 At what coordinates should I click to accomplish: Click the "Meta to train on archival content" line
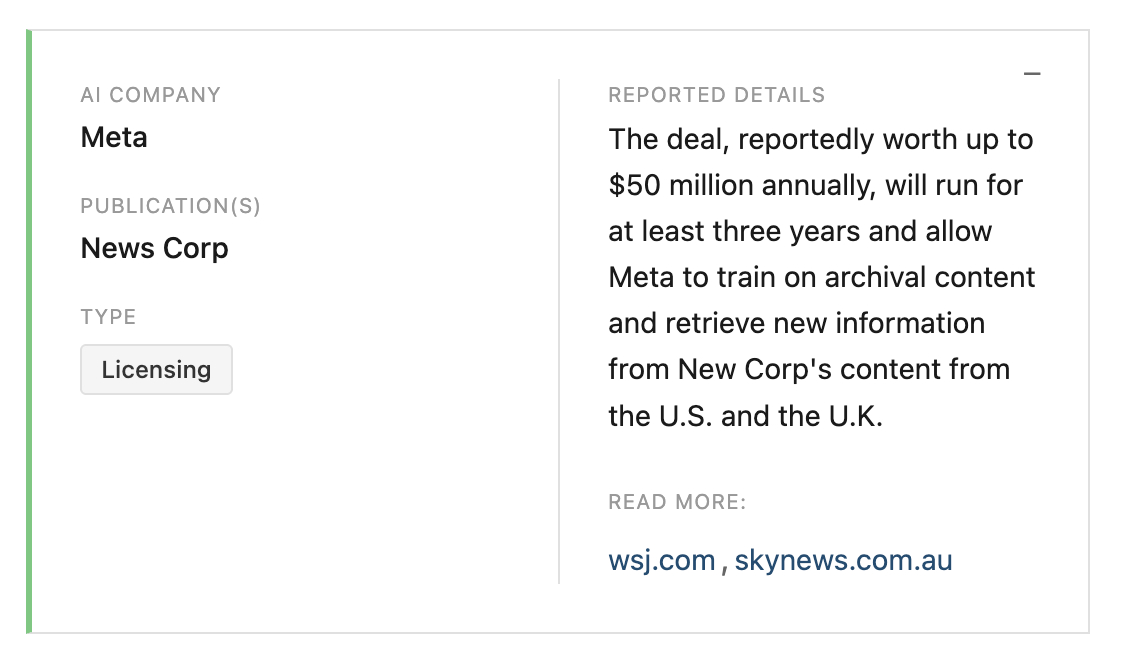pos(821,277)
